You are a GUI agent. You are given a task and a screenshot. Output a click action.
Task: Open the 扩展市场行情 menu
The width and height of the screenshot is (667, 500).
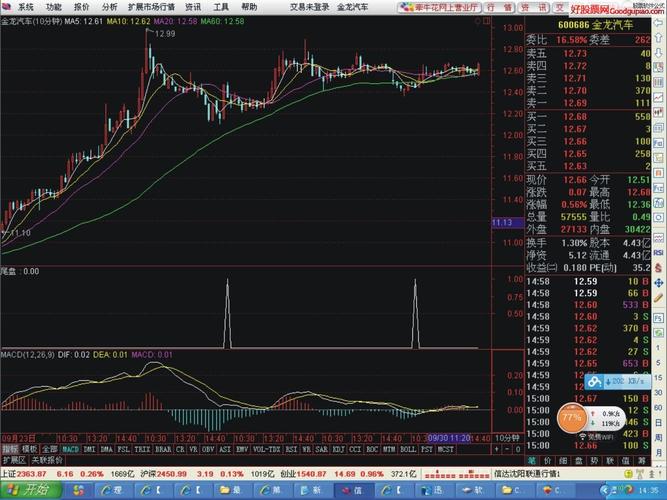pyautogui.click(x=151, y=7)
